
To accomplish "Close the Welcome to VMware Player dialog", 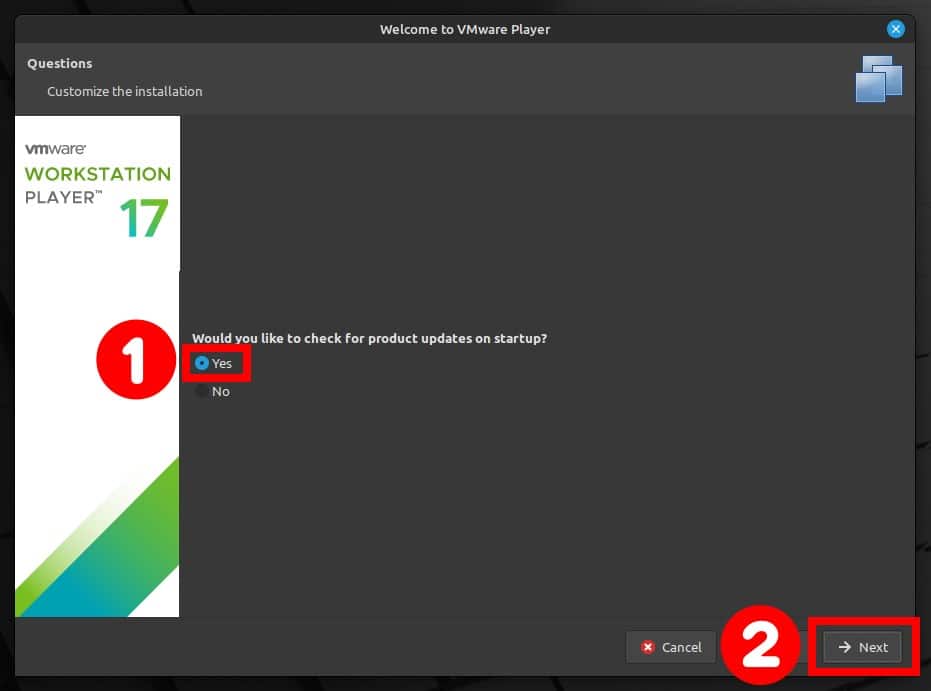I will 895,29.
